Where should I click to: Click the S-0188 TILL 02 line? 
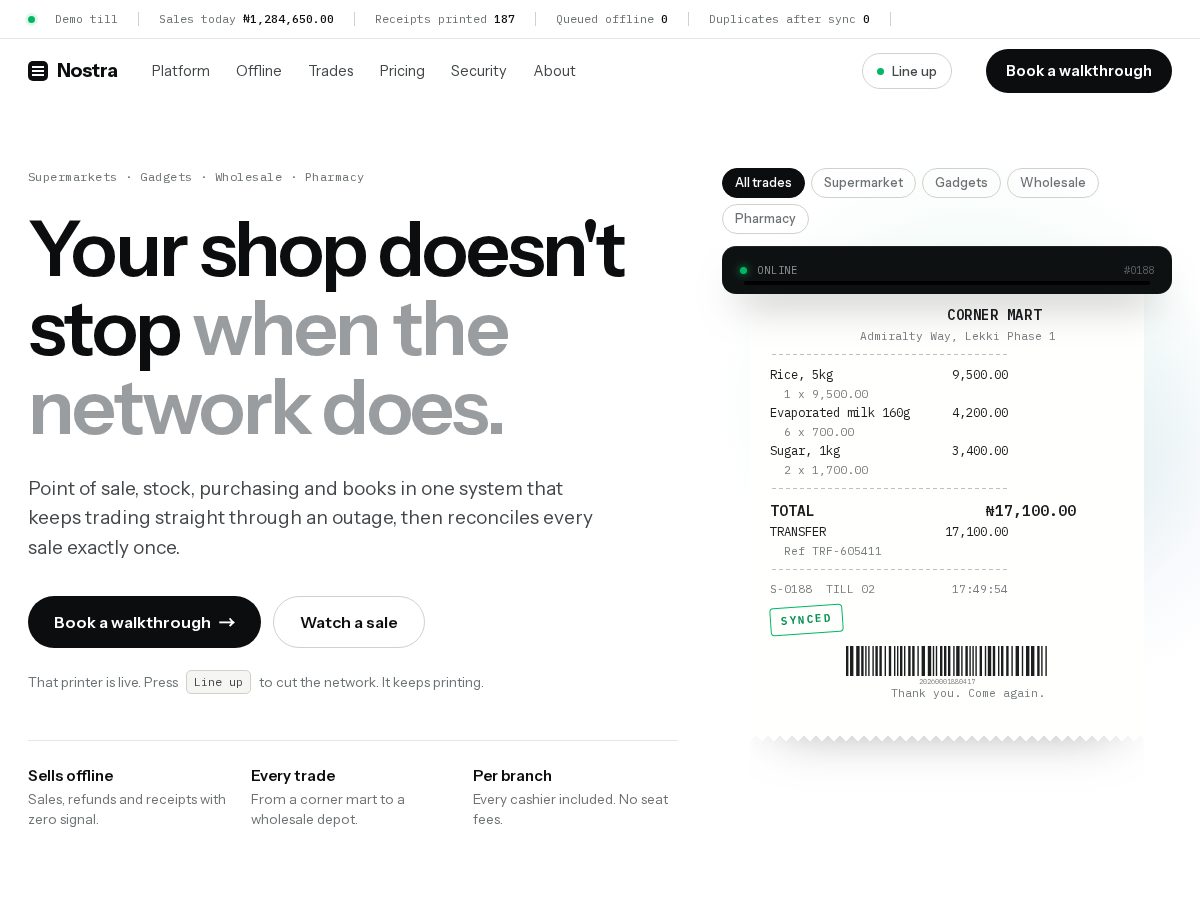pyautogui.click(x=822, y=589)
